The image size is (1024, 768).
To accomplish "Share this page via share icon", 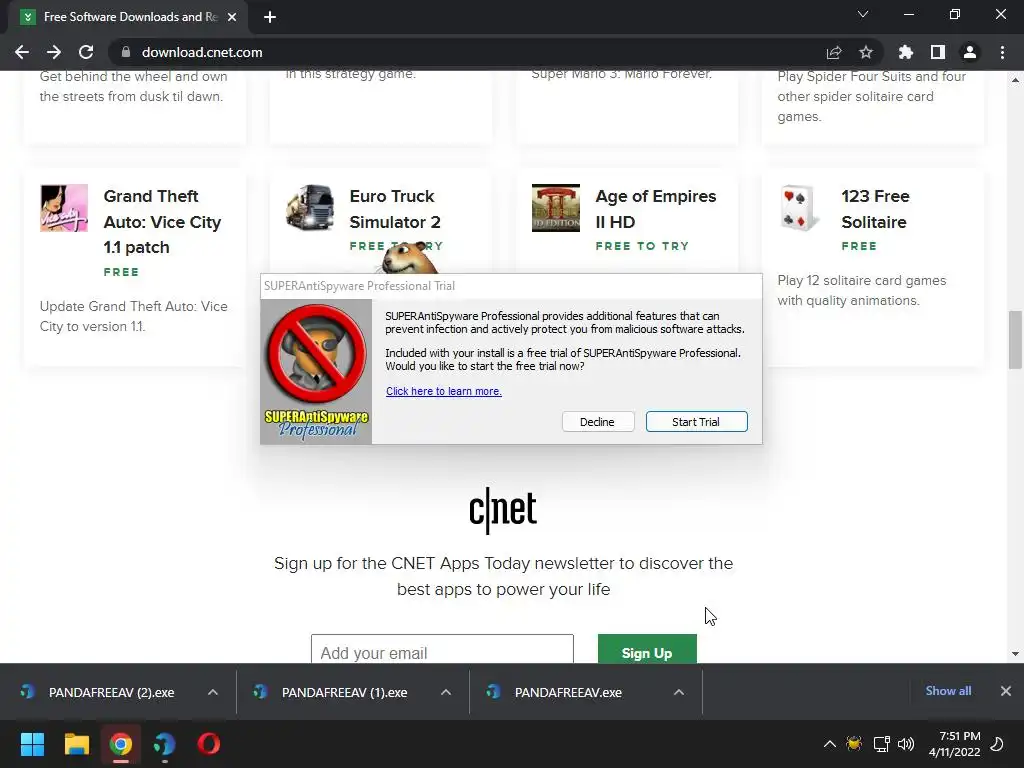I will (x=834, y=52).
